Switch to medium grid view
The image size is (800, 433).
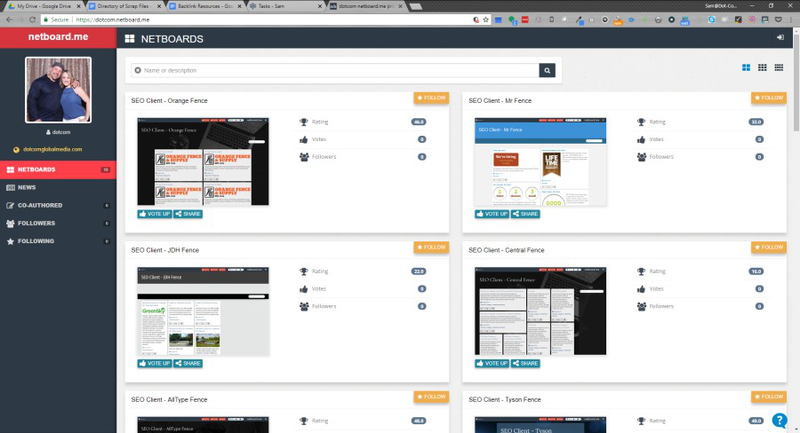pos(762,68)
